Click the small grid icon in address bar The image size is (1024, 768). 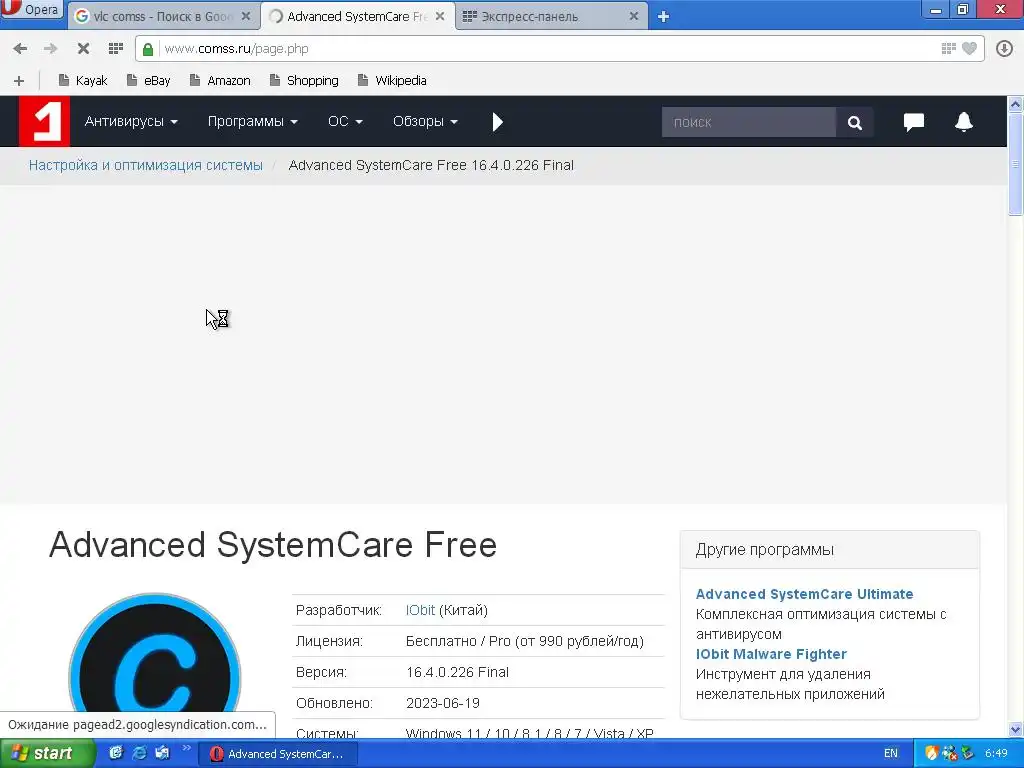tap(948, 48)
